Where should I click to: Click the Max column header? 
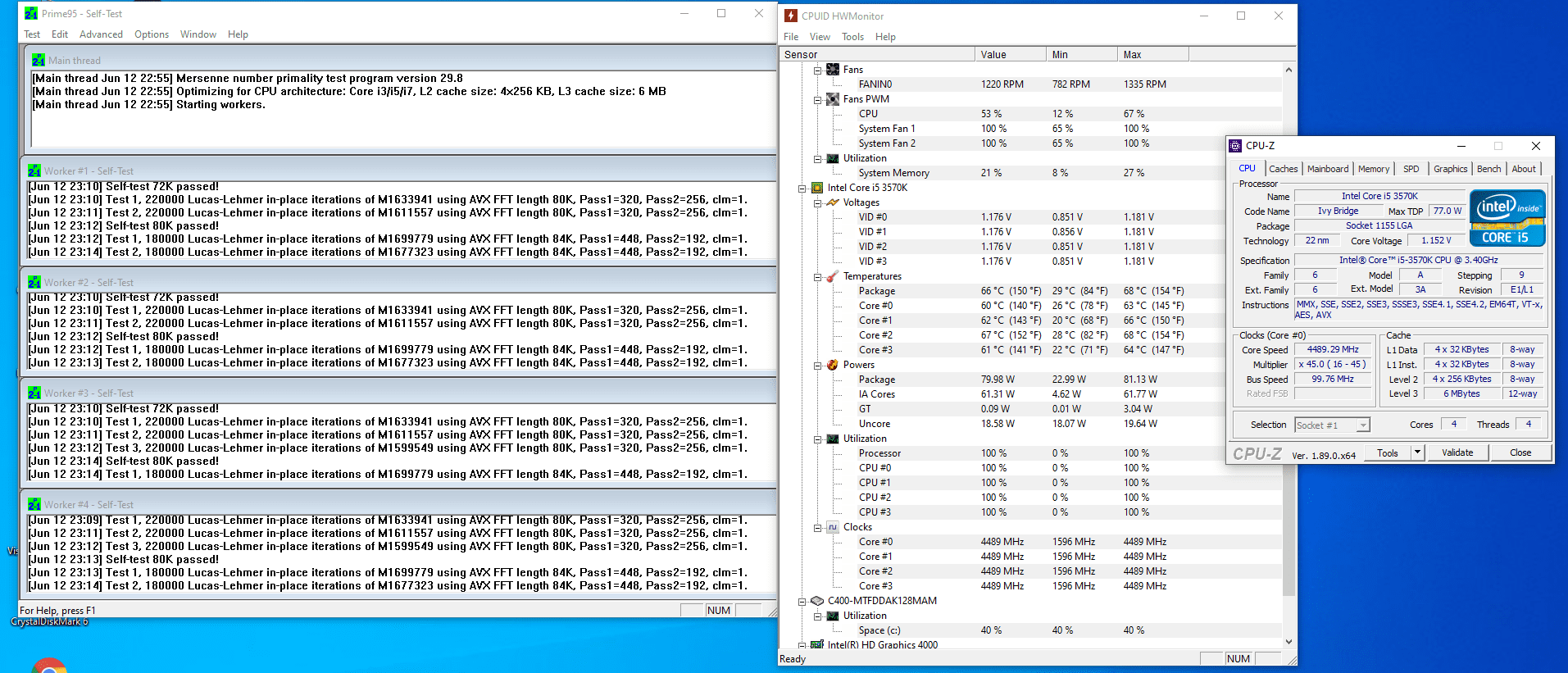pos(1152,55)
